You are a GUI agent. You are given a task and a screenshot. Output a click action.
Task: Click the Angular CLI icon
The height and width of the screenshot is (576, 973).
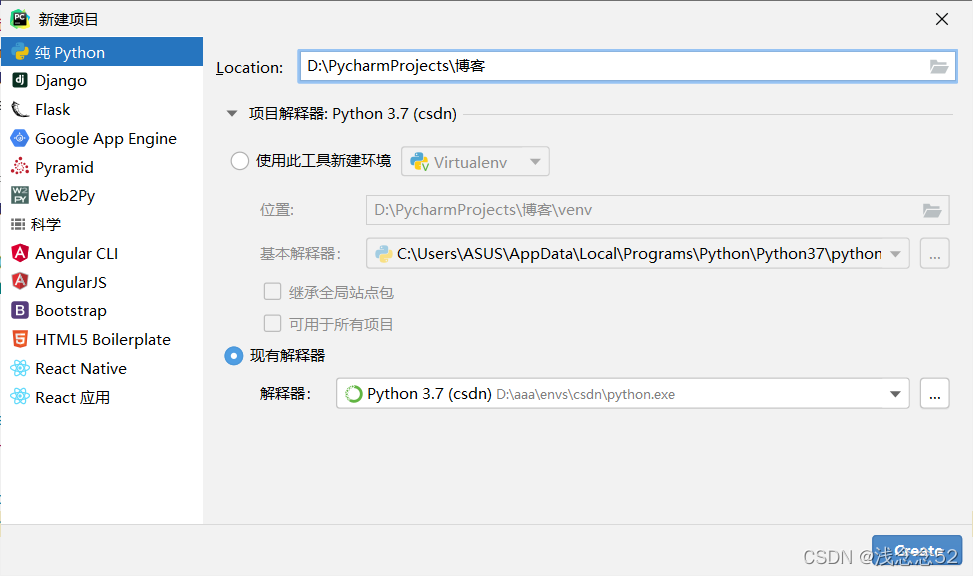20,253
